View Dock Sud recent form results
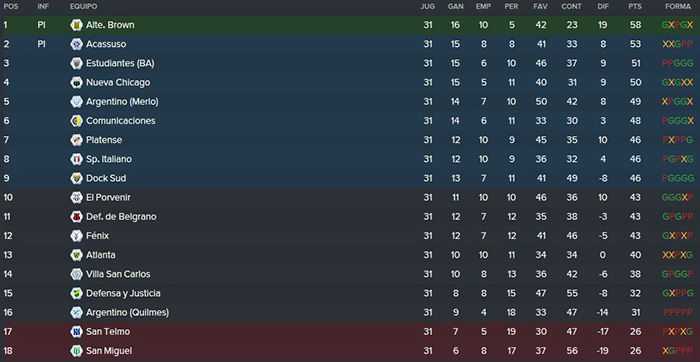Screen dimensions: 700x362 coord(678,179)
